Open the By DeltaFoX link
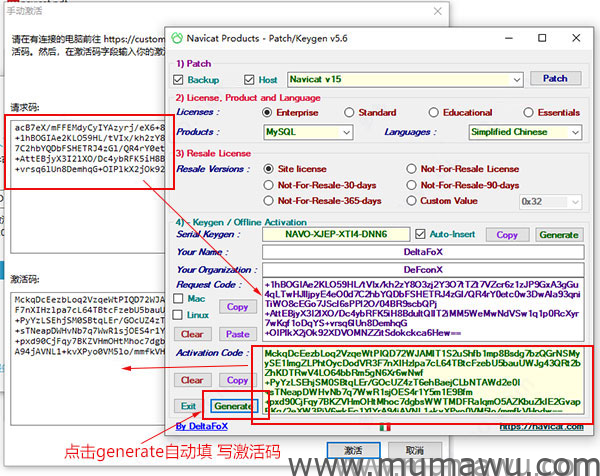600x476 pixels. [202, 426]
